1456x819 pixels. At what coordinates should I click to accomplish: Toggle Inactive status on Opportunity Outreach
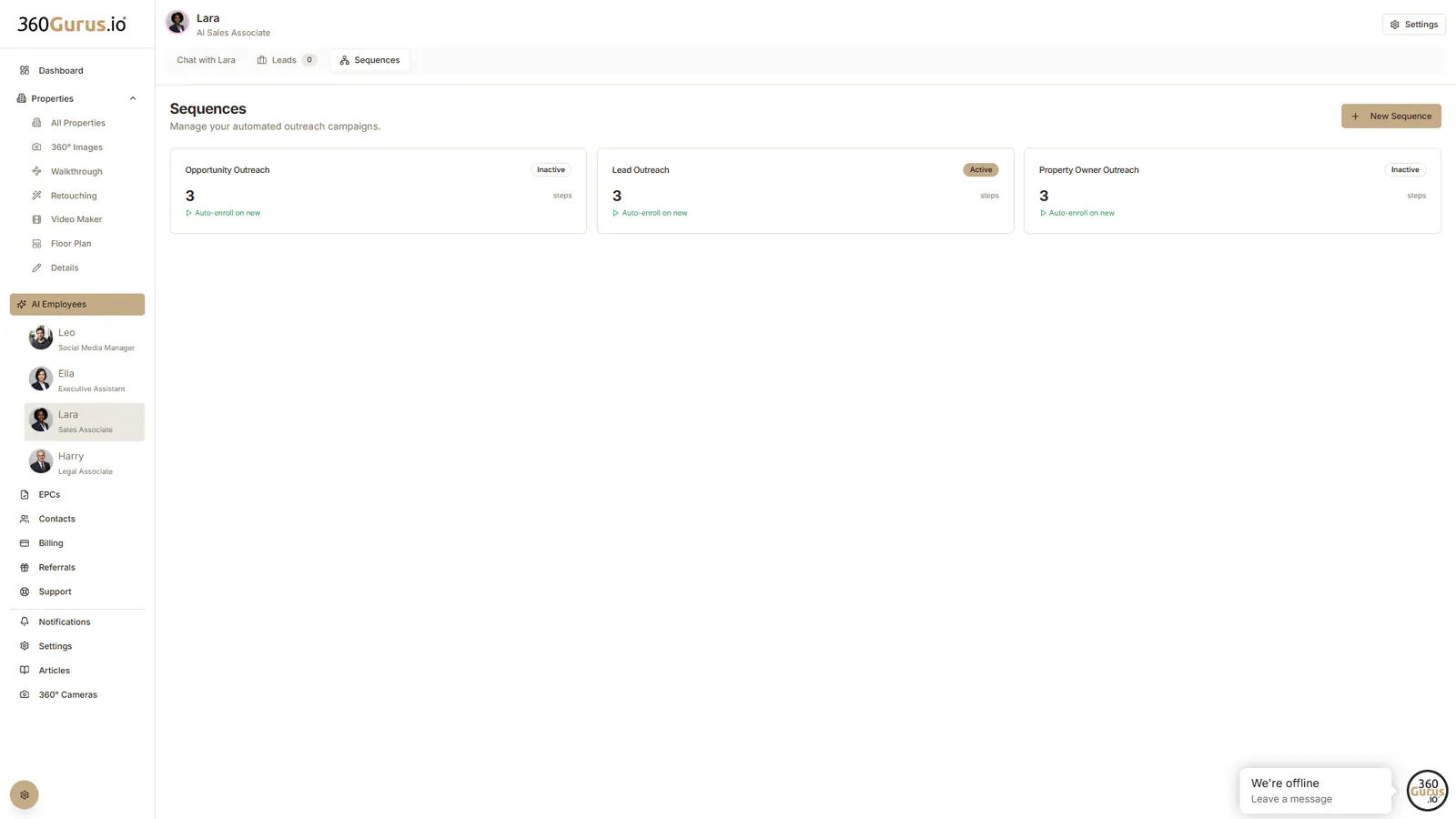point(551,169)
